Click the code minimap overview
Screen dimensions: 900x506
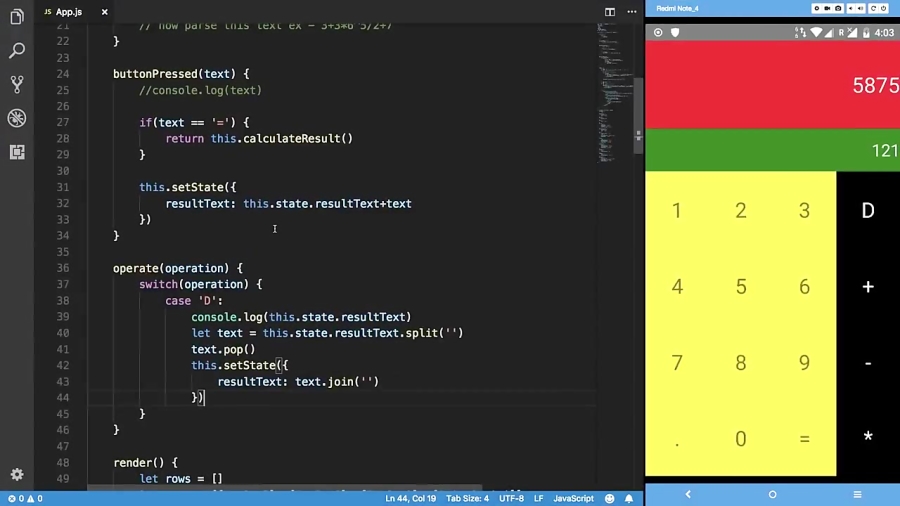click(615, 92)
